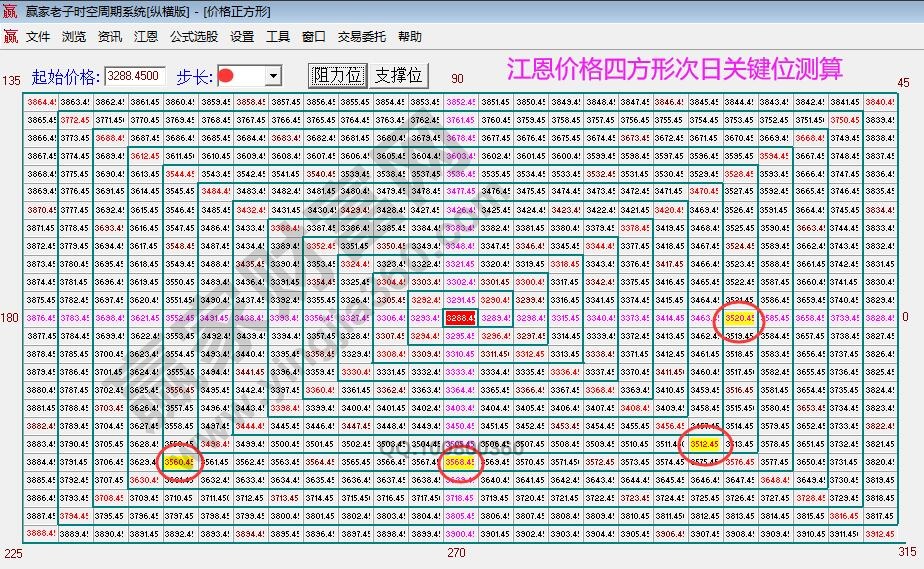Open the 浏览 menu
This screenshot has width=924, height=569.
(x=74, y=37)
